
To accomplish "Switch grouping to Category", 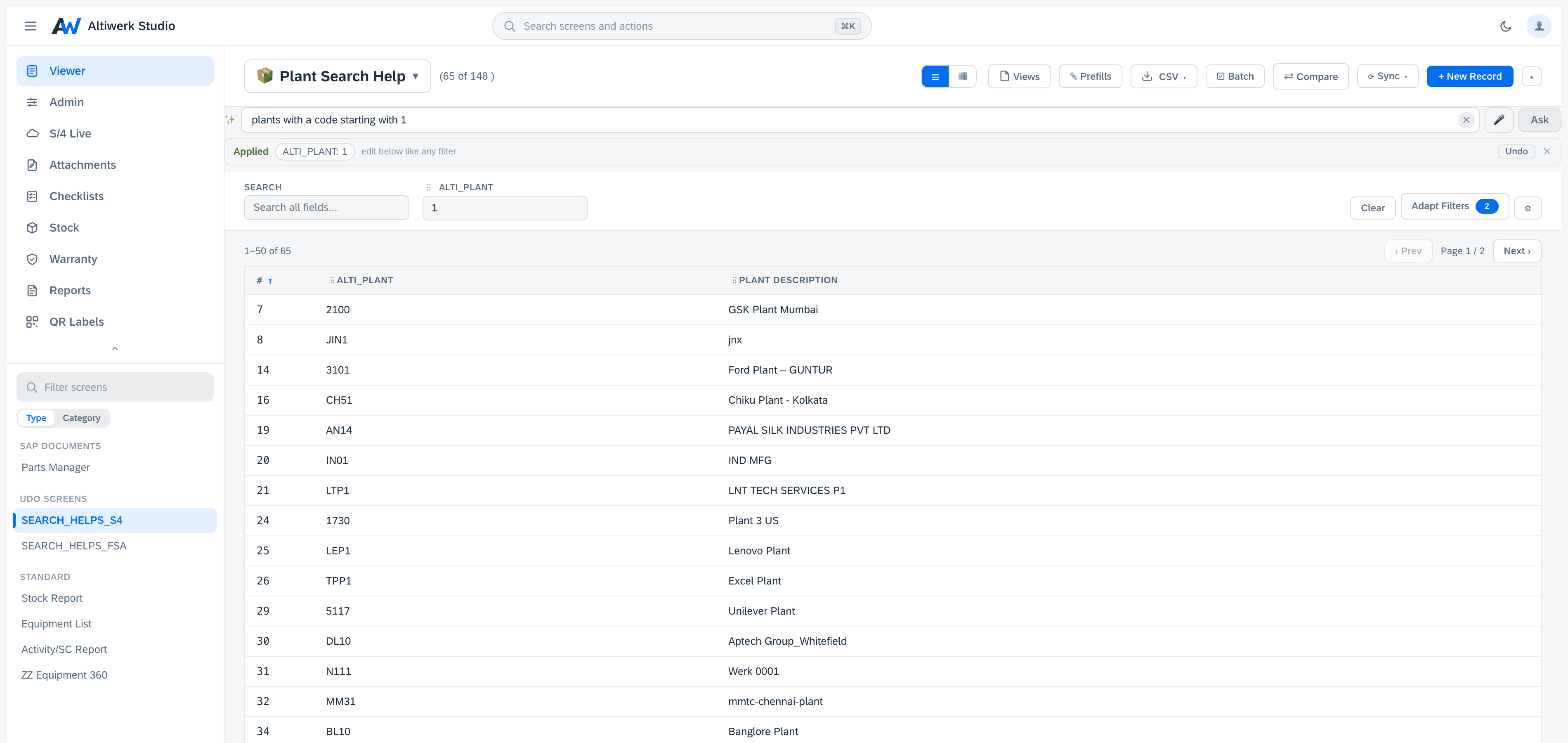I will [x=82, y=418].
